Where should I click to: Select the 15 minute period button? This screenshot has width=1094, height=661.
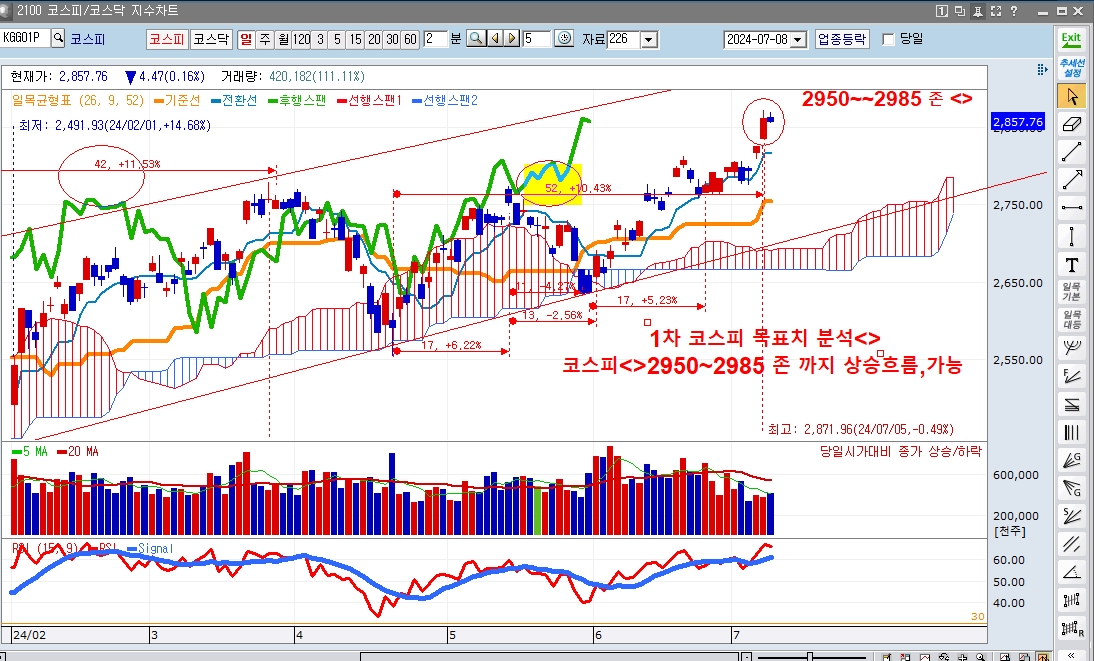point(356,39)
